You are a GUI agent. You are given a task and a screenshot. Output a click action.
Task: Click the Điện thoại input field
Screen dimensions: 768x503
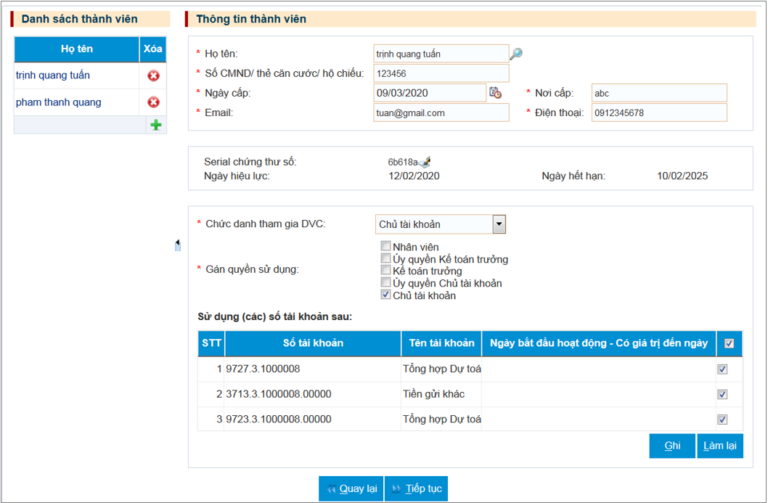659,113
